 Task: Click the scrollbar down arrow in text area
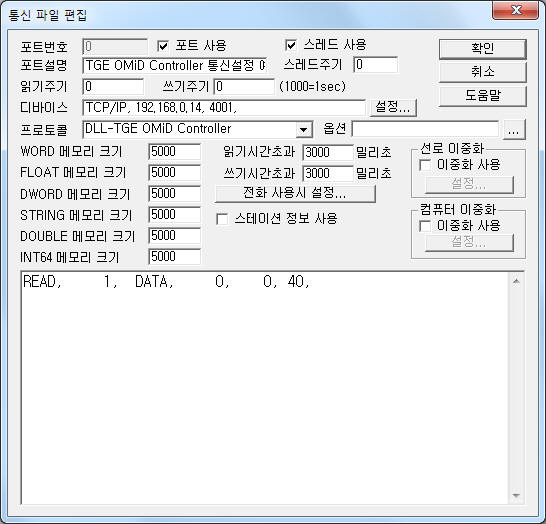(x=516, y=495)
